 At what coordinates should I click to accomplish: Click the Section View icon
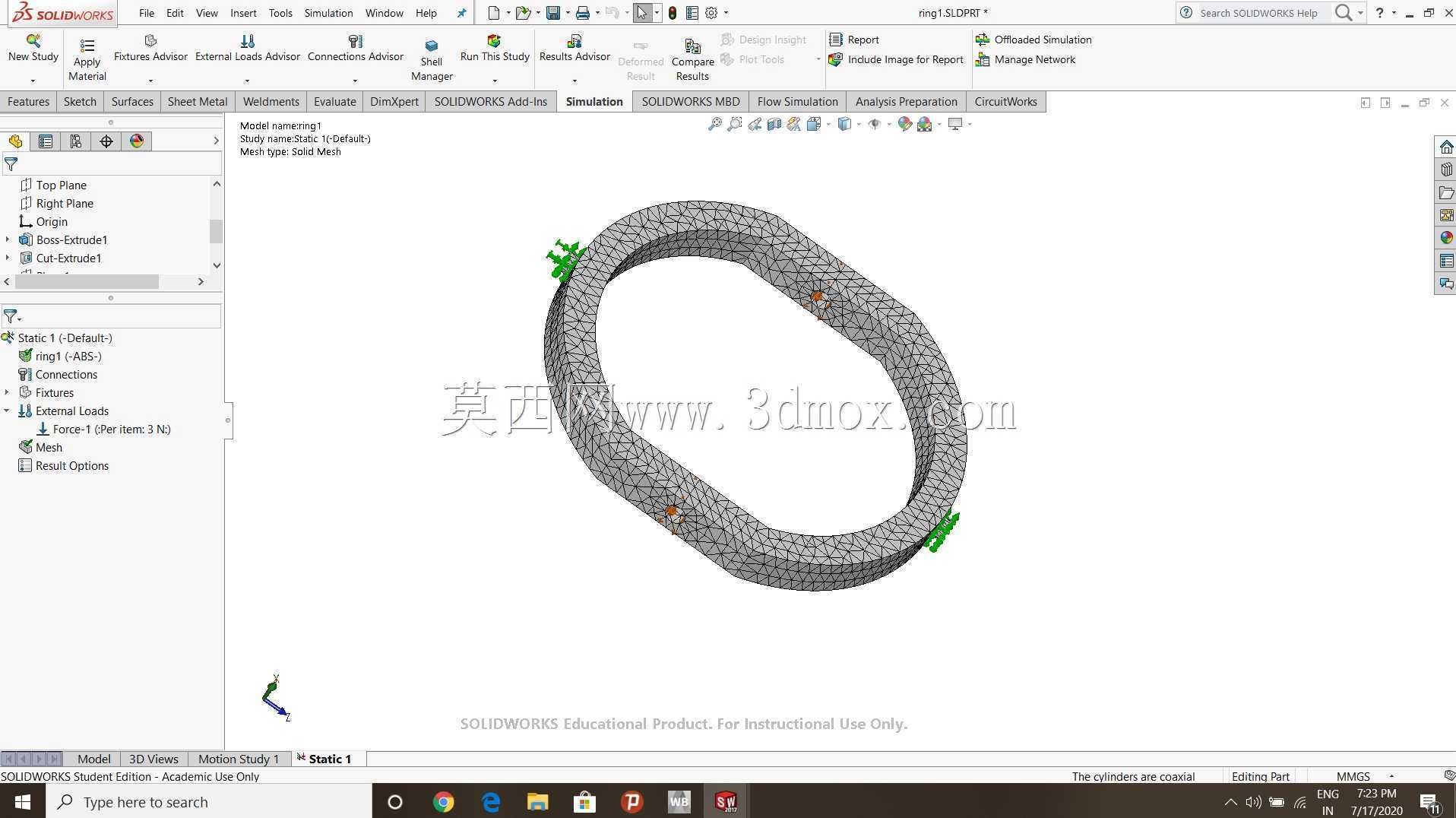[x=774, y=124]
